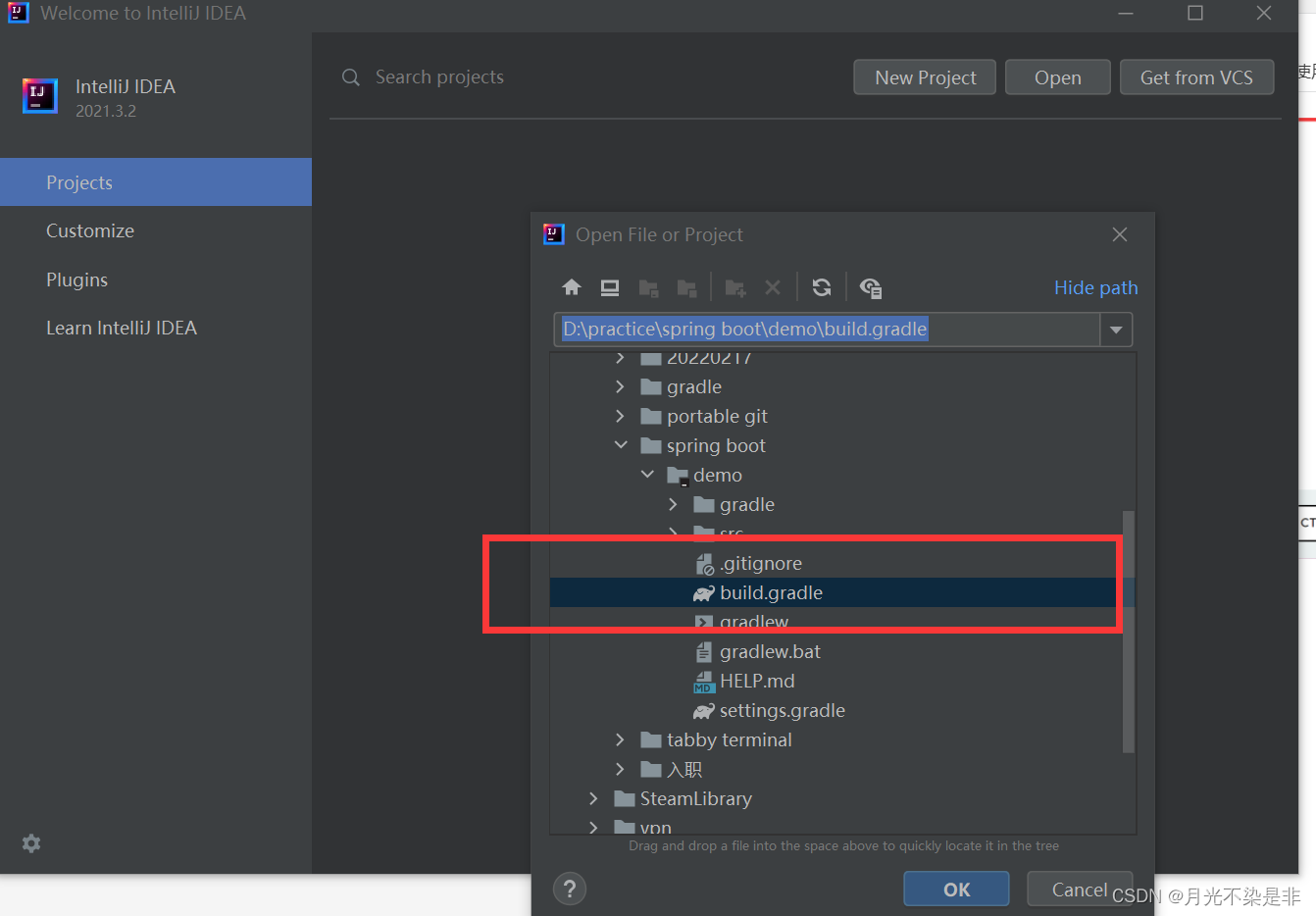Expand the gradle folder under practice
Viewport: 1316px width, 916px height.
pyautogui.click(x=620, y=386)
